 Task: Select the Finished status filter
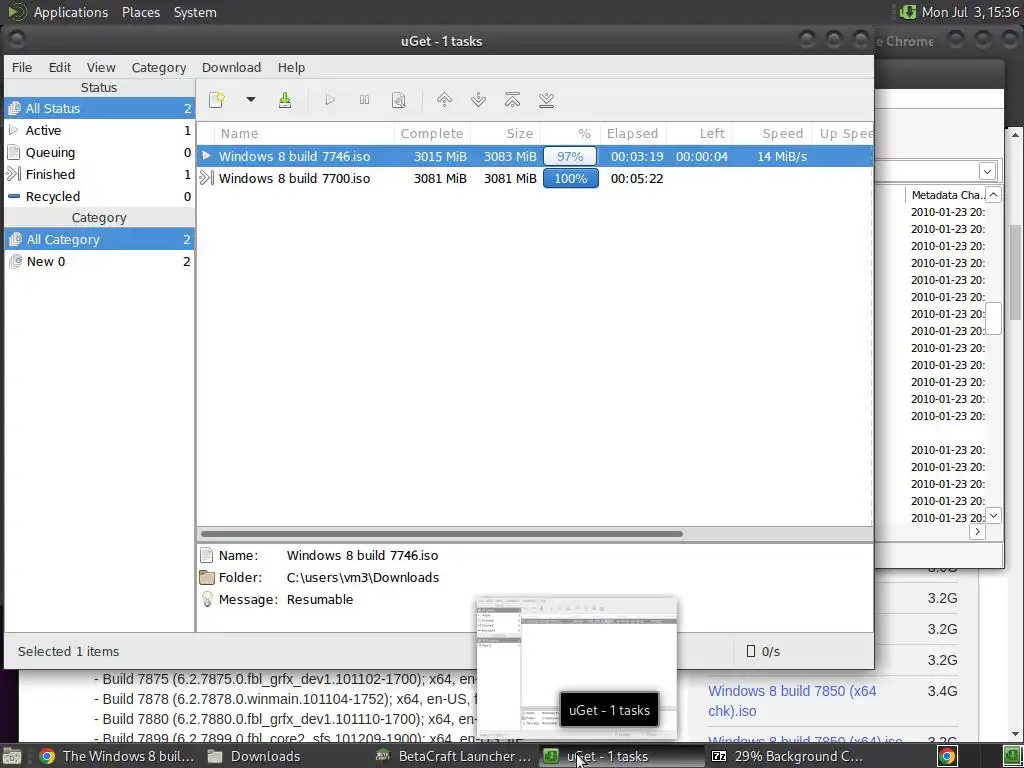click(x=99, y=174)
